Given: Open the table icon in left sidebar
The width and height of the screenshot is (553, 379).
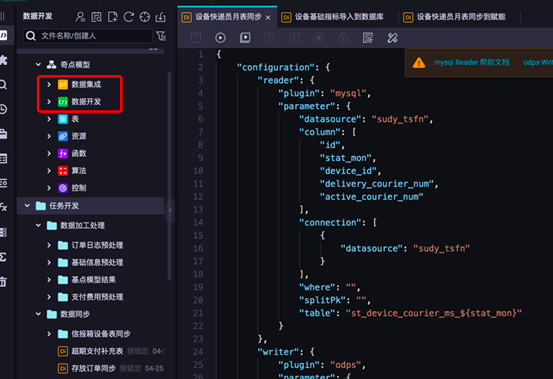Looking at the screenshot, I should [x=4, y=159].
